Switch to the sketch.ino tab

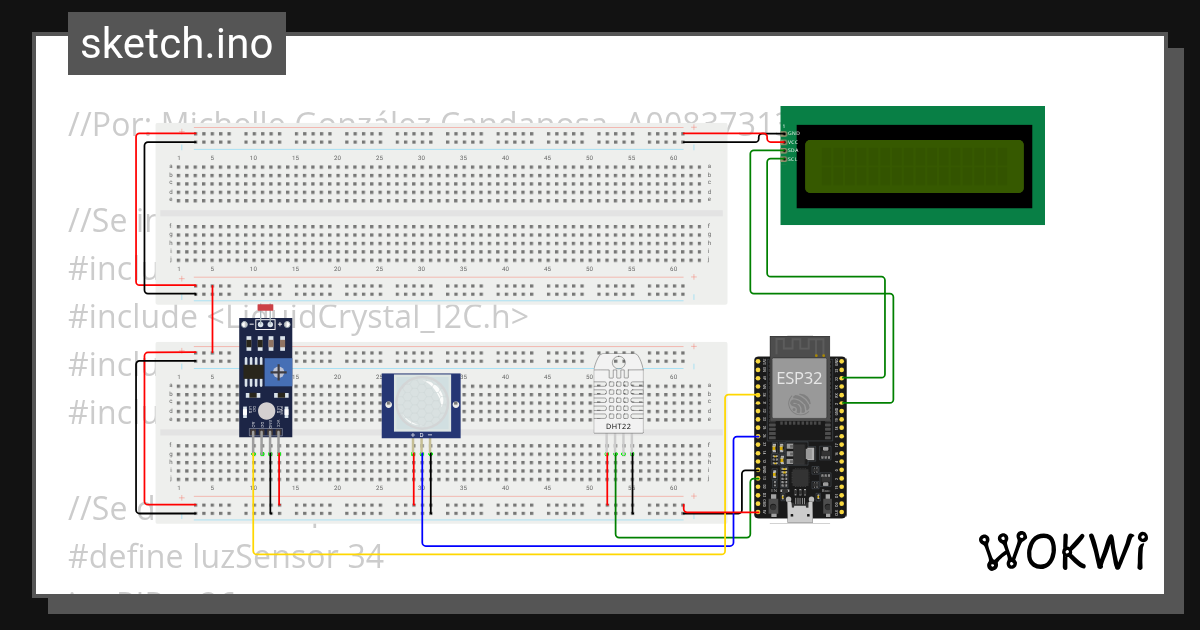click(176, 43)
